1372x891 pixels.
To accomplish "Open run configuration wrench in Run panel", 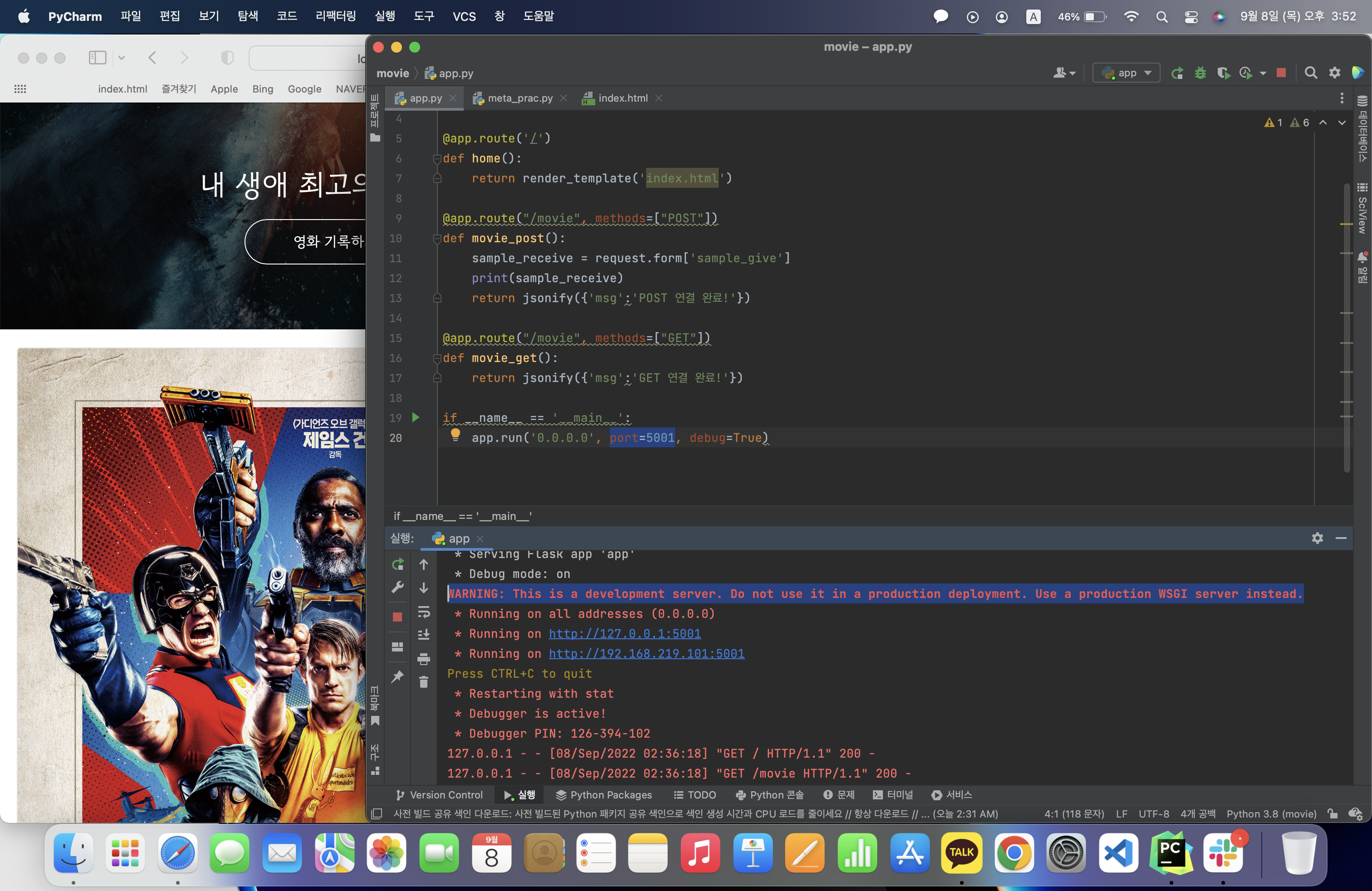I will 397,587.
